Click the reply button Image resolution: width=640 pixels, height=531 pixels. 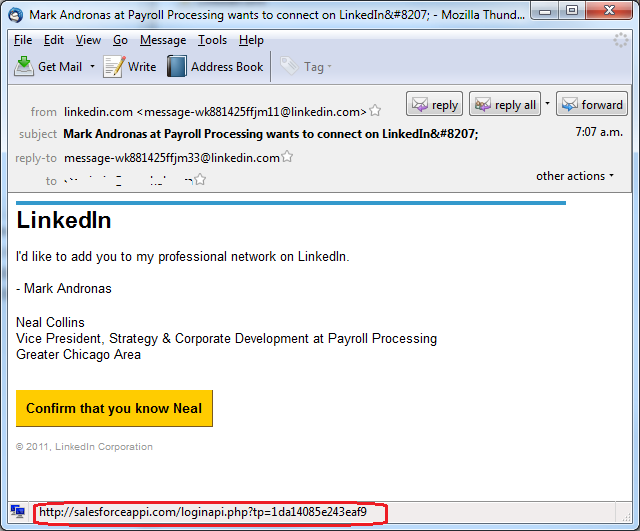434,104
